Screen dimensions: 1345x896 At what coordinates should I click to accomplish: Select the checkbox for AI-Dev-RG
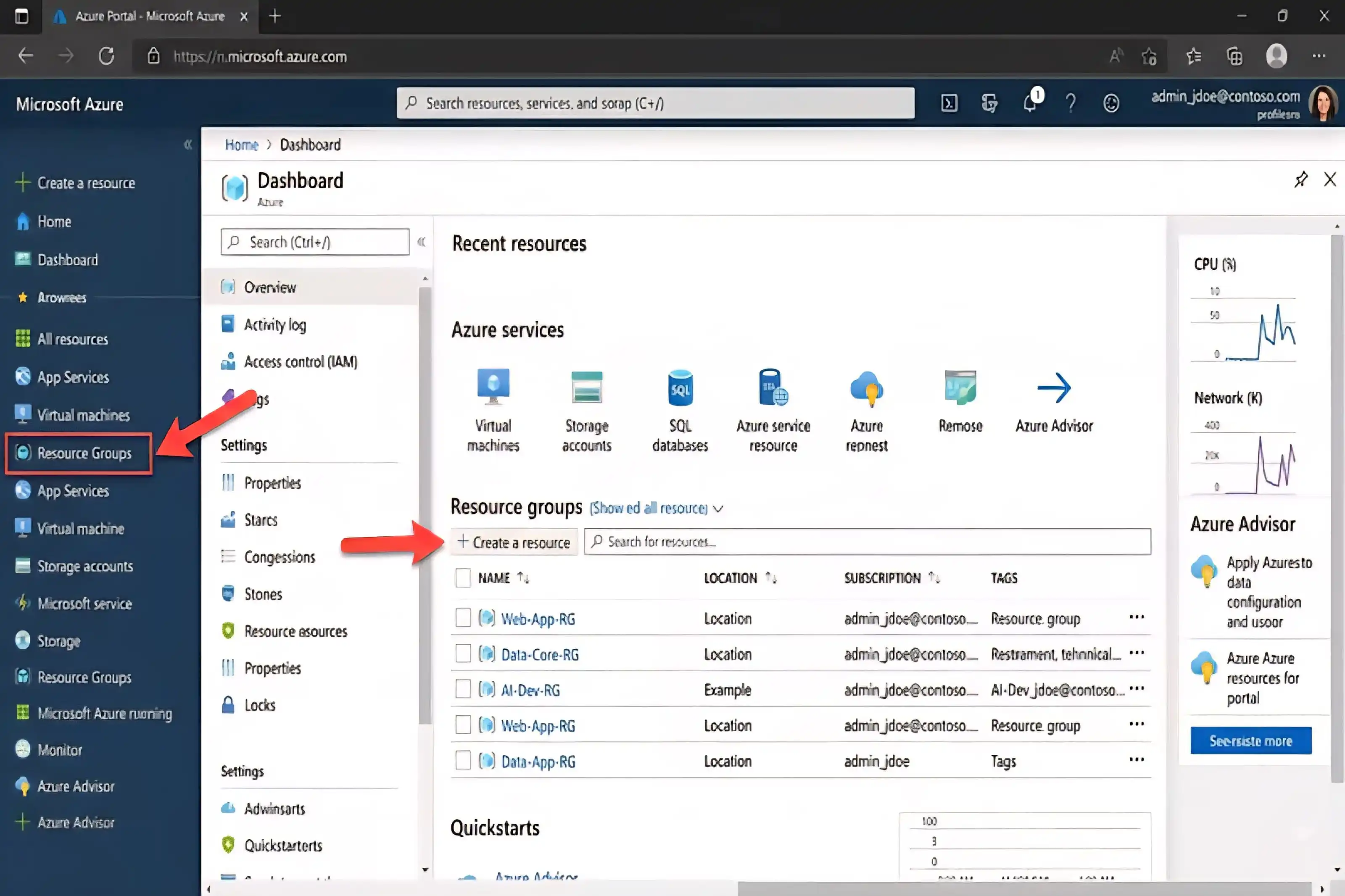click(463, 689)
